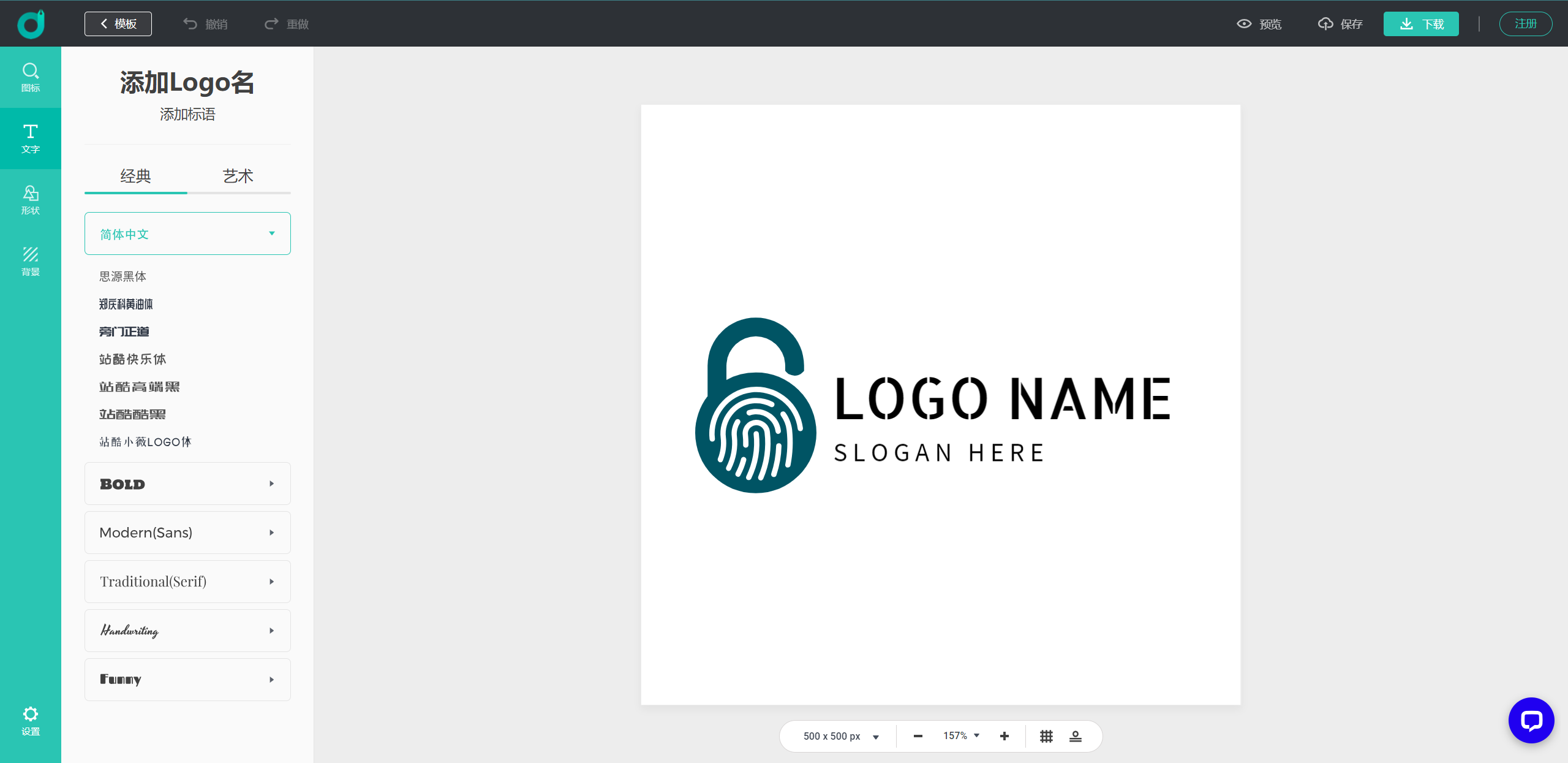1568x763 pixels.
Task: Expand the Handwriting font category
Action: (187, 631)
